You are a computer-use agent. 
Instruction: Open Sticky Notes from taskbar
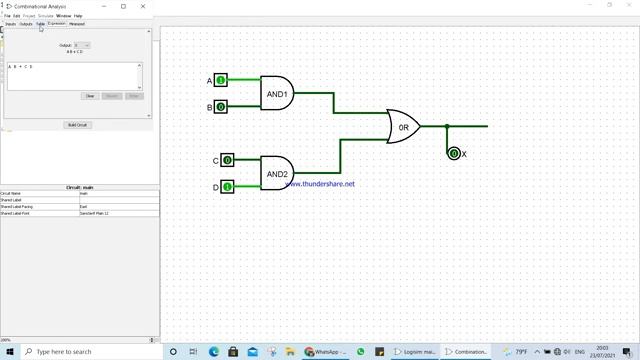[380, 351]
